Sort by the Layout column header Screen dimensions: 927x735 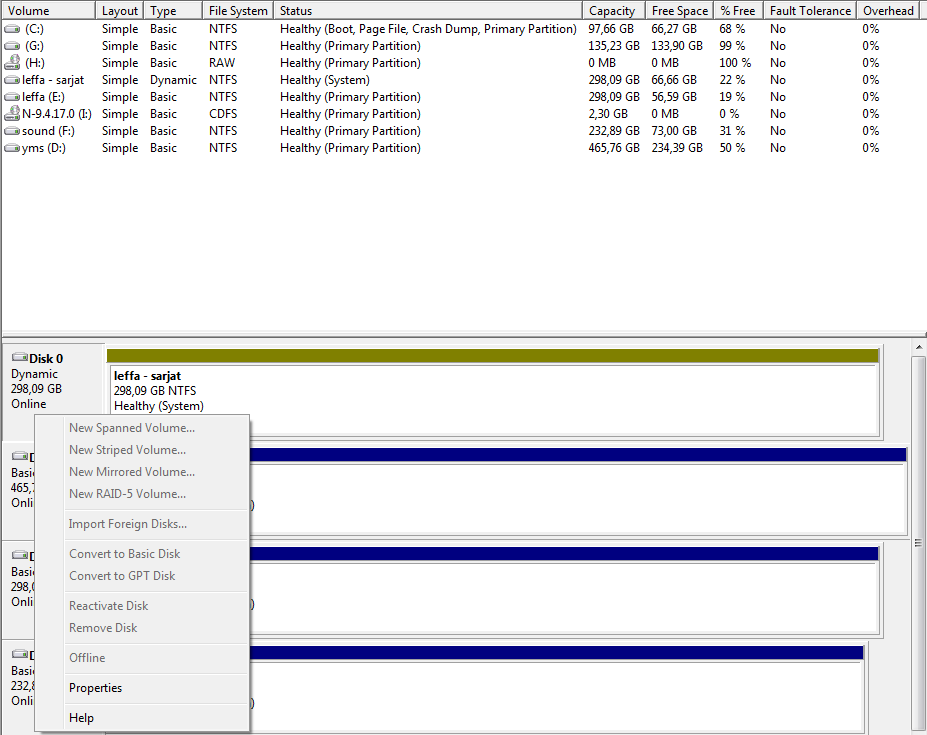[x=119, y=11]
